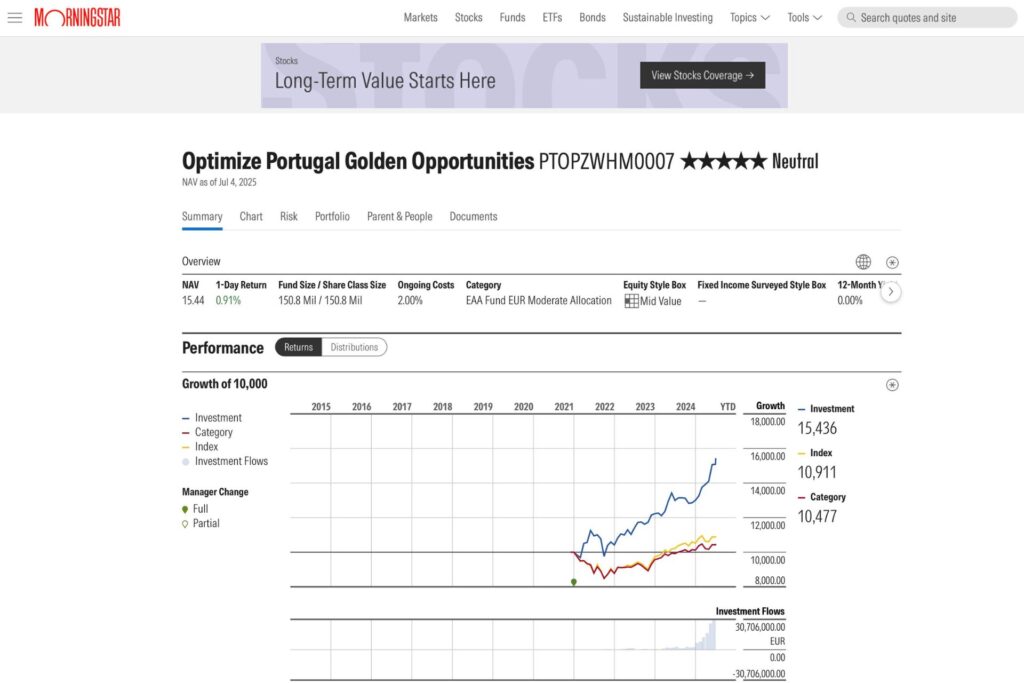Switch to the Returns toggle

[298, 347]
